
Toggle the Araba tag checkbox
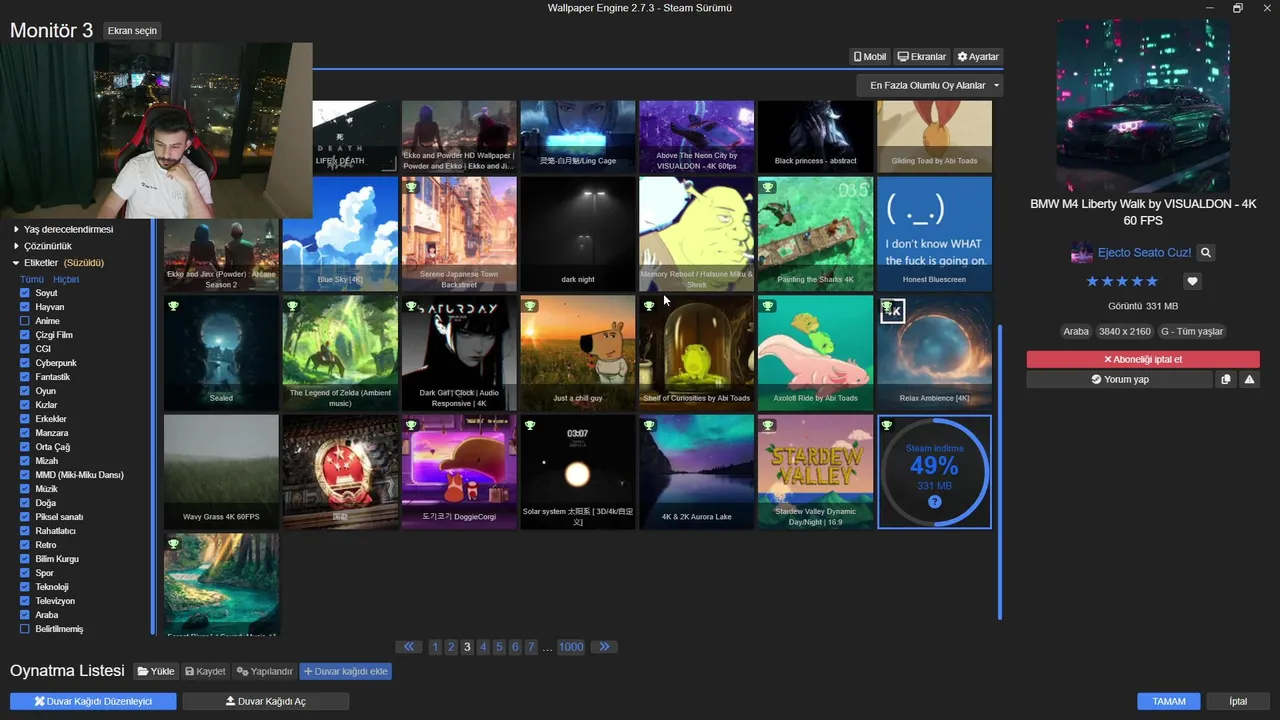(x=25, y=615)
